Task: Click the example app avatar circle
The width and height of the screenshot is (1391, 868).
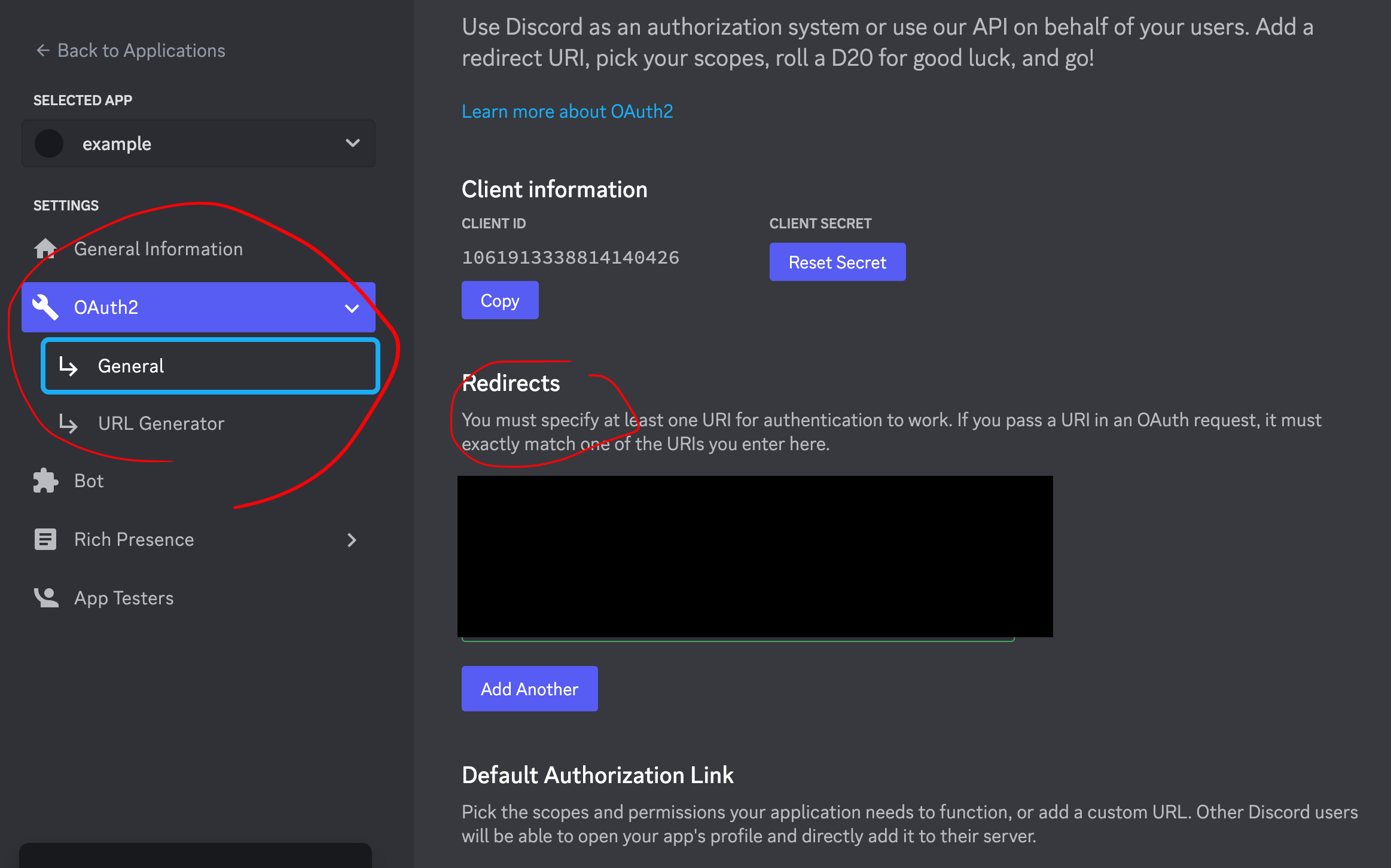Action: tap(49, 143)
